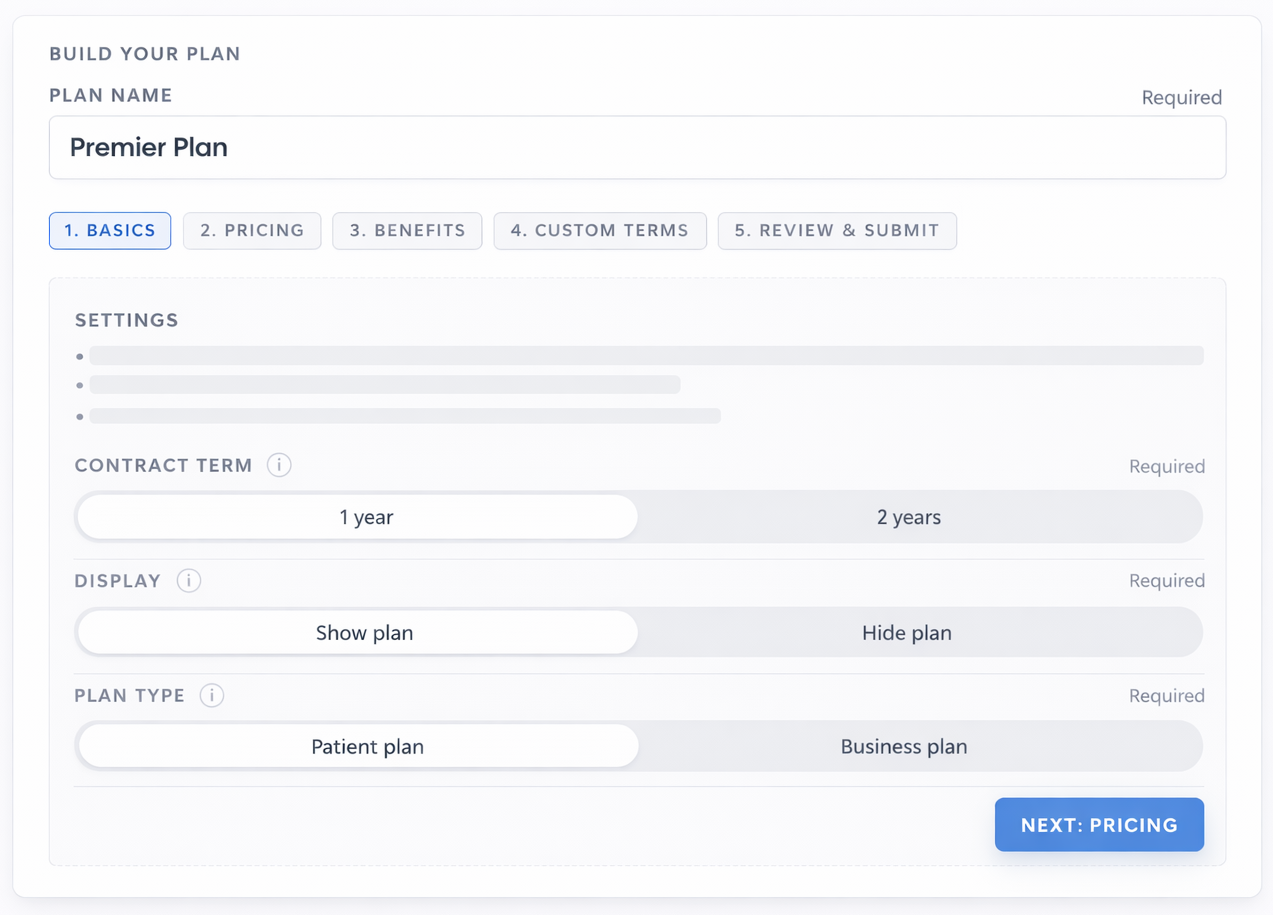This screenshot has width=1273, height=915.
Task: Switch to the 1. Basics tab
Action: tap(110, 231)
